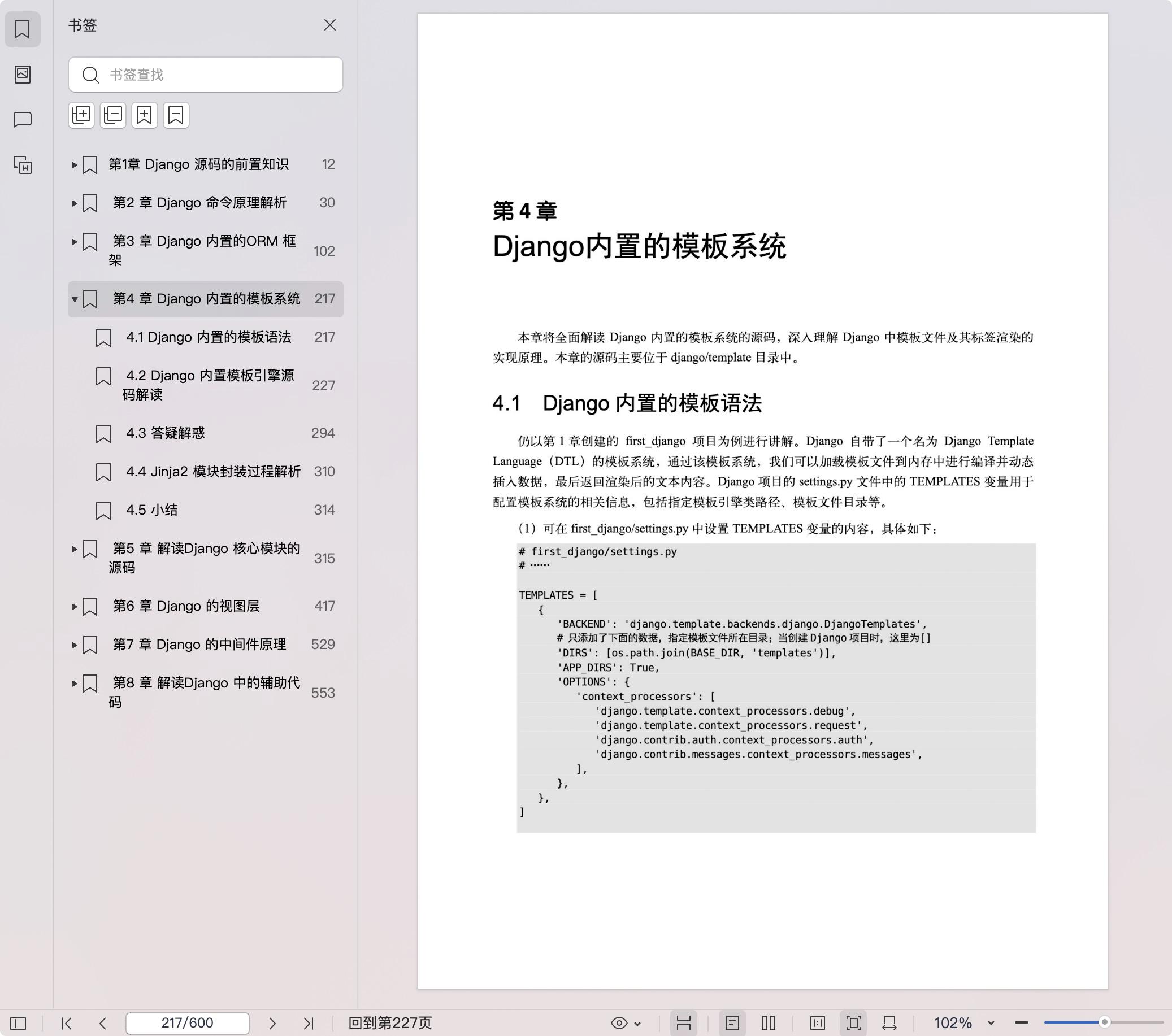The image size is (1172, 1036).
Task: Expand 第3 章 Django 内置的ORM 框架
Action: click(75, 242)
